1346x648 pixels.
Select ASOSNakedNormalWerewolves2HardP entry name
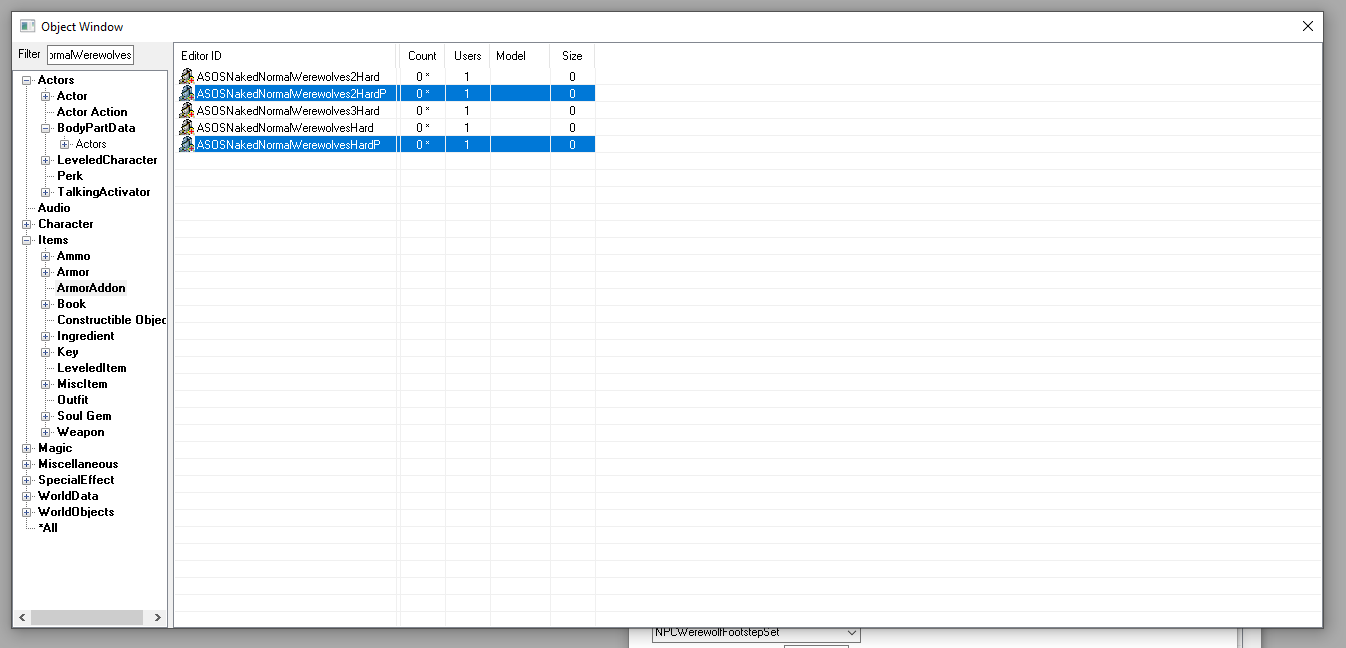[x=291, y=94]
